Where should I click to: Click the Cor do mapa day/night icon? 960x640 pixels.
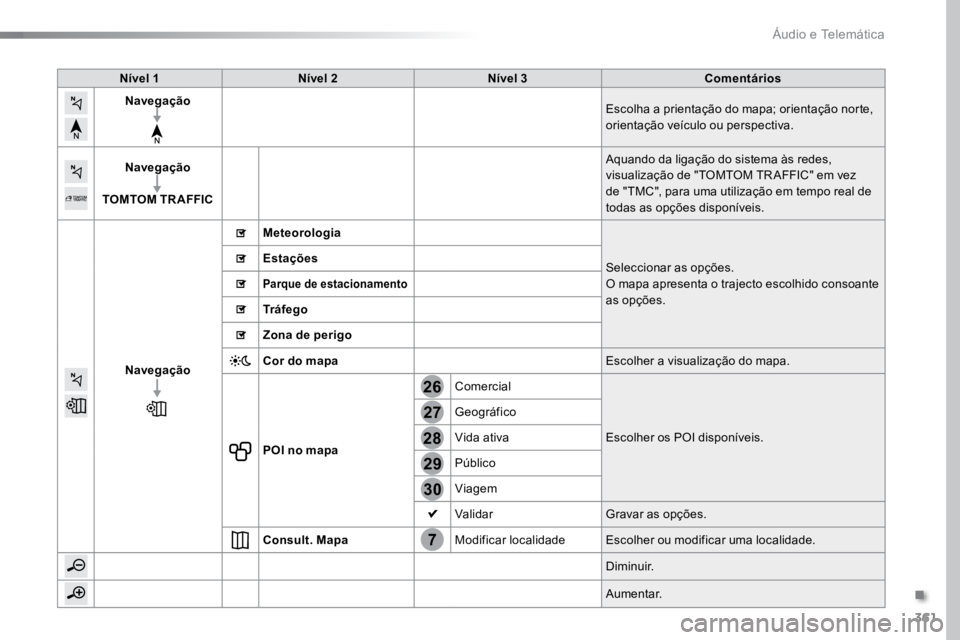pos(240,361)
